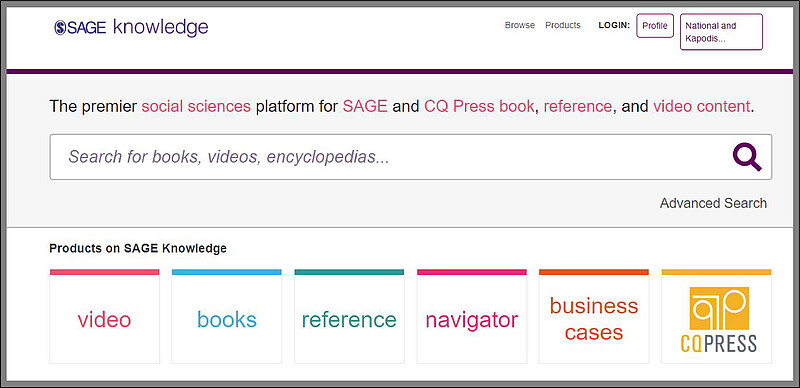Follow the pink 'reference' tagline link
Screen dimensions: 800x388
578,107
